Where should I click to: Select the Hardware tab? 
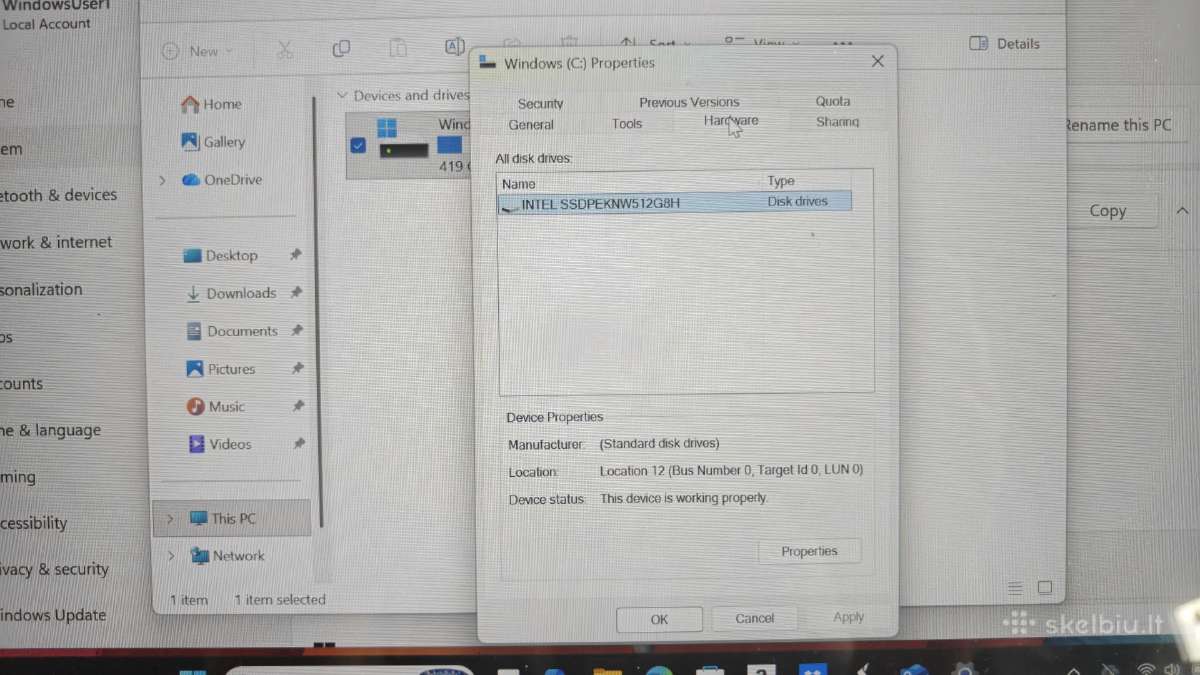tap(731, 121)
